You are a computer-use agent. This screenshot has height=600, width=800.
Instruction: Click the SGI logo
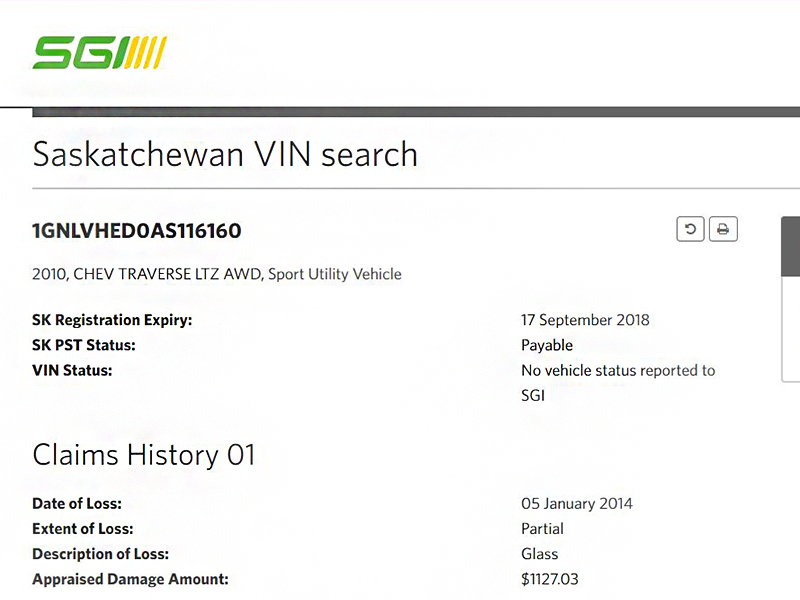99,53
